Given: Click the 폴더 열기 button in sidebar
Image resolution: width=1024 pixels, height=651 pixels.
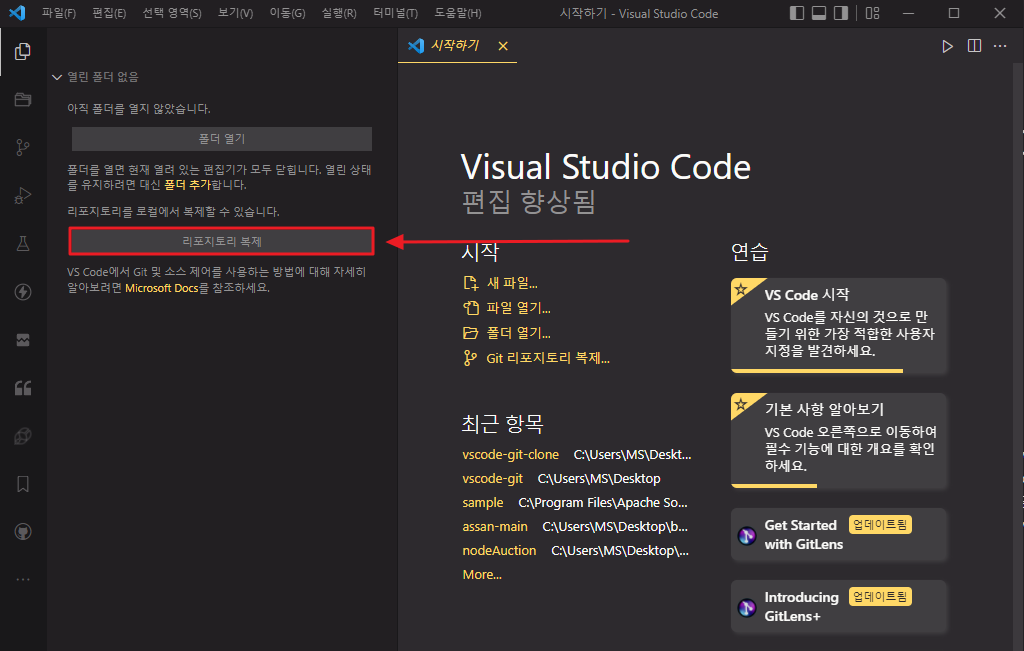Looking at the screenshot, I should (x=222, y=139).
